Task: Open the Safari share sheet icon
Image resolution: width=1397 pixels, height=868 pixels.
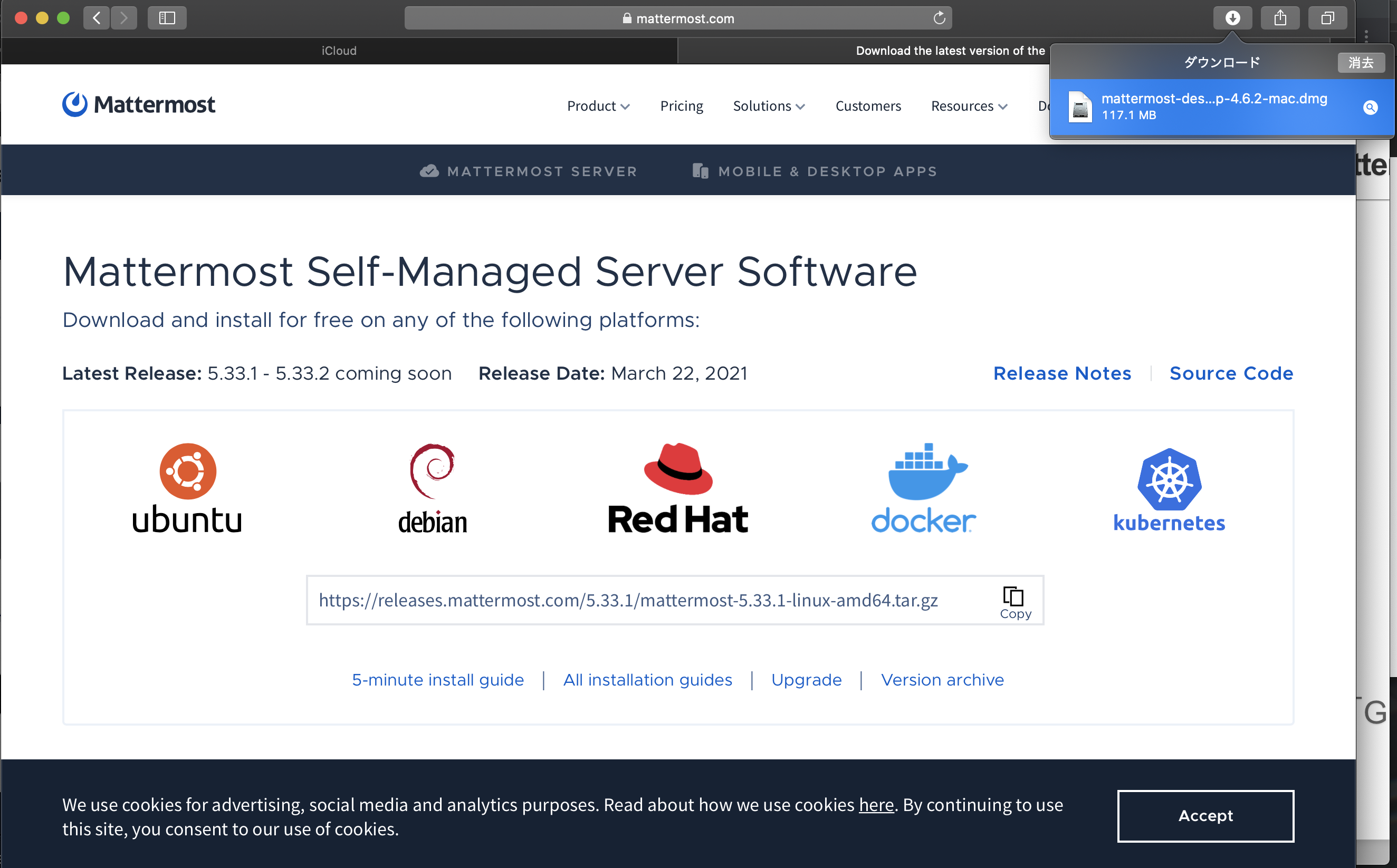Action: click(1280, 18)
